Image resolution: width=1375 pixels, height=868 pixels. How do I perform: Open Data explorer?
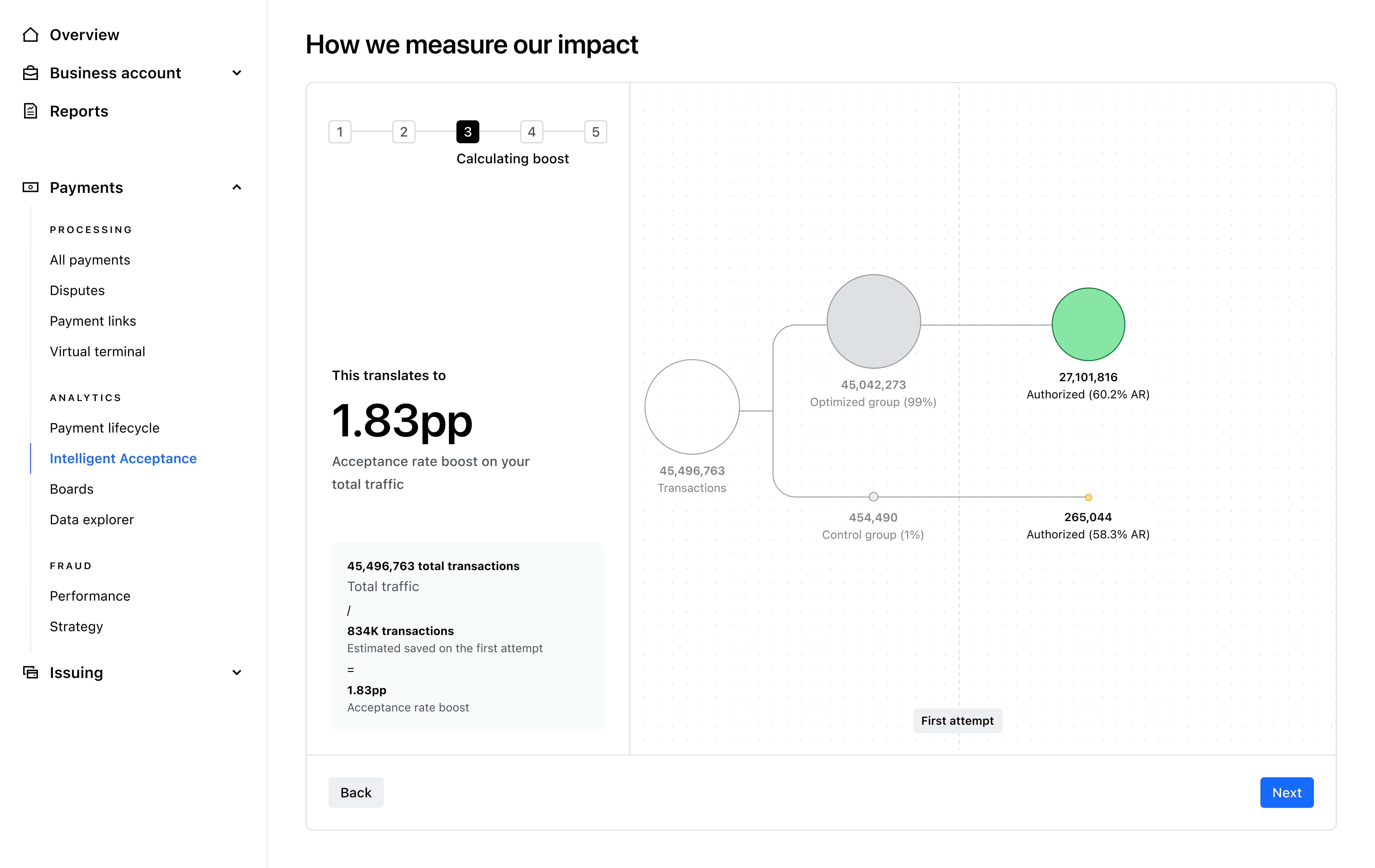coord(92,520)
